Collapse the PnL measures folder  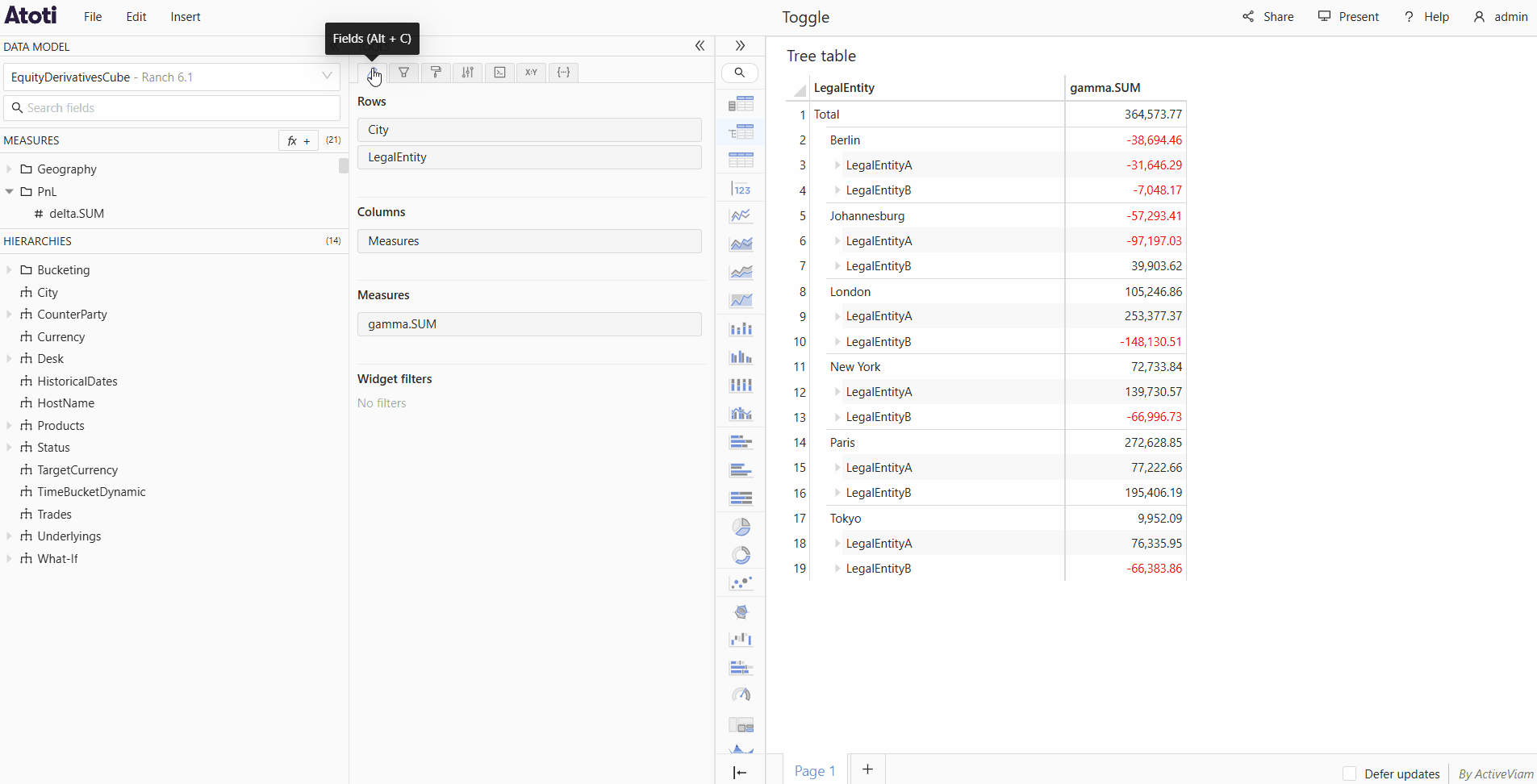[x=10, y=192]
